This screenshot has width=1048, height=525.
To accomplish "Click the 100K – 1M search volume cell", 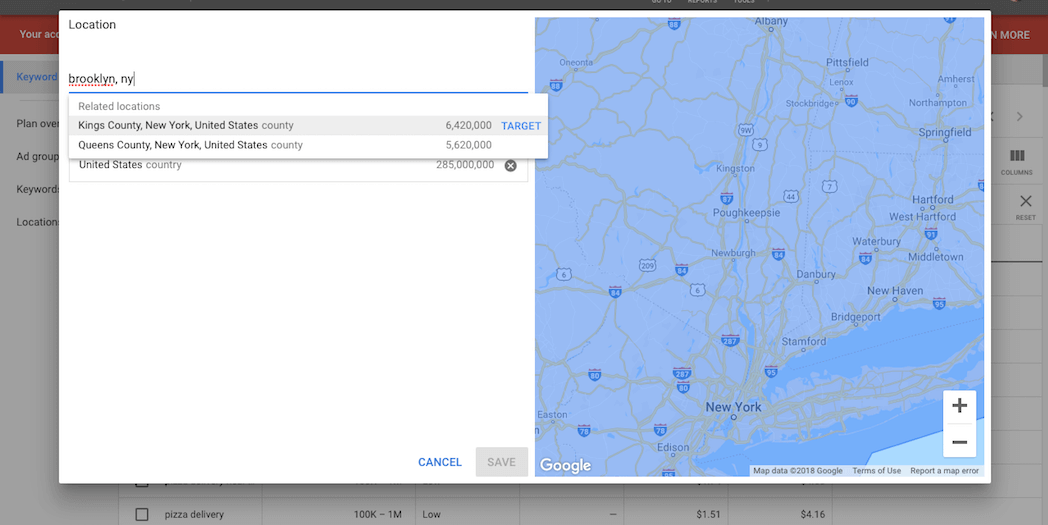I will pos(378,514).
